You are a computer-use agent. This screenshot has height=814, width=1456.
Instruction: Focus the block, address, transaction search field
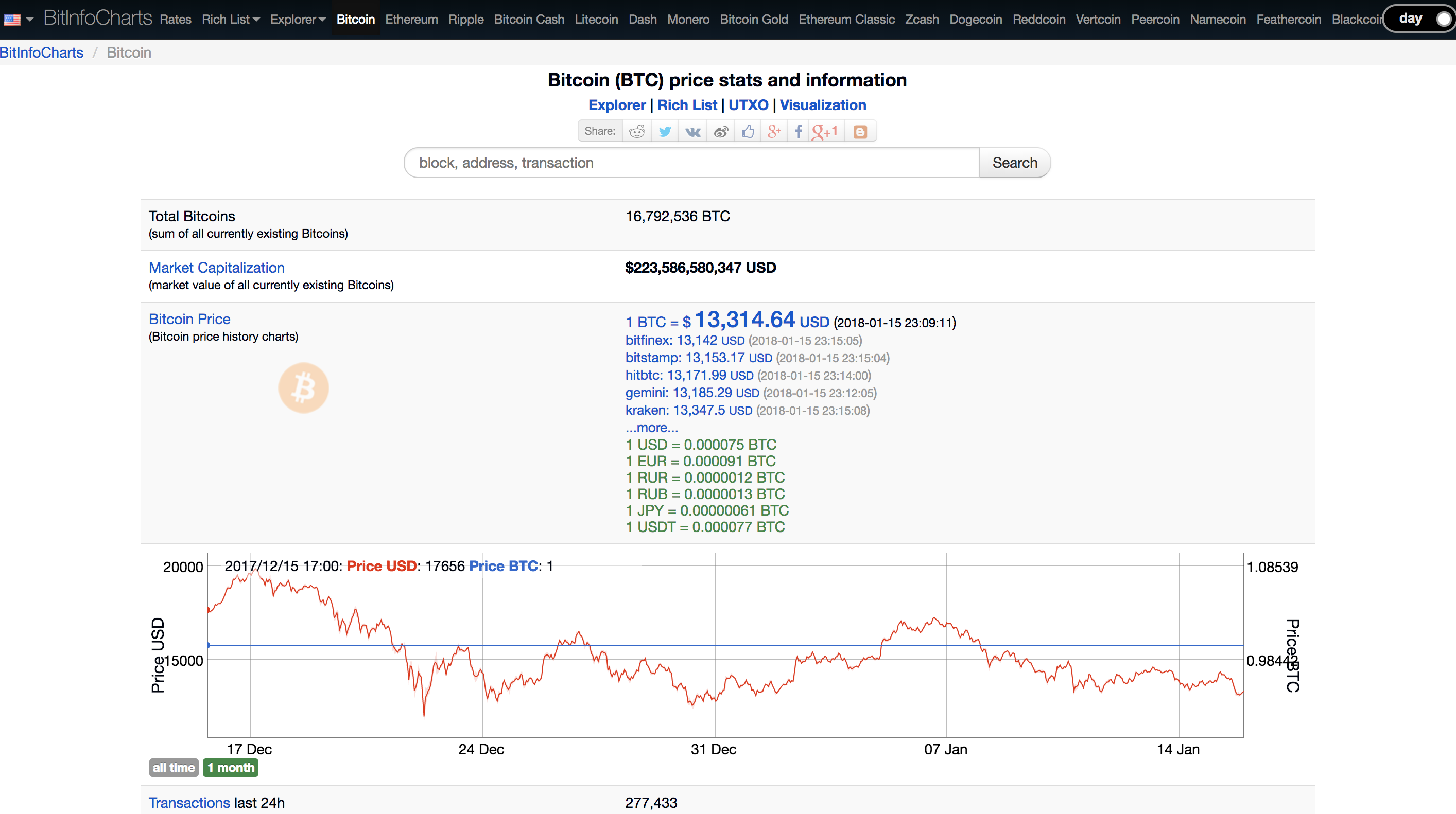coord(692,163)
